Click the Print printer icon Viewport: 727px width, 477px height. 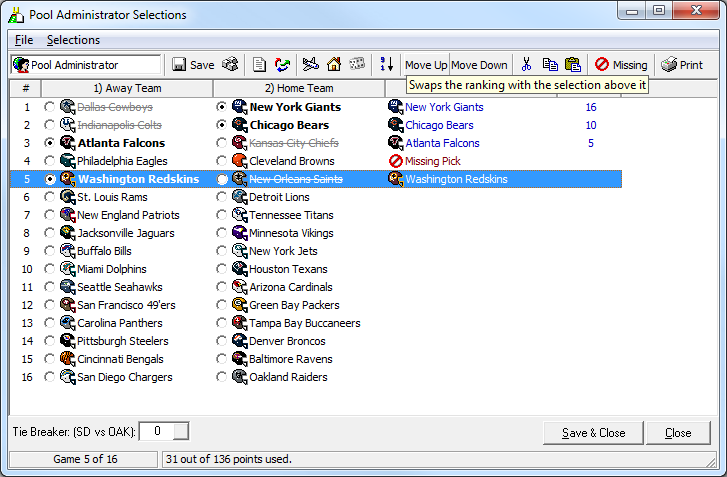coord(669,64)
